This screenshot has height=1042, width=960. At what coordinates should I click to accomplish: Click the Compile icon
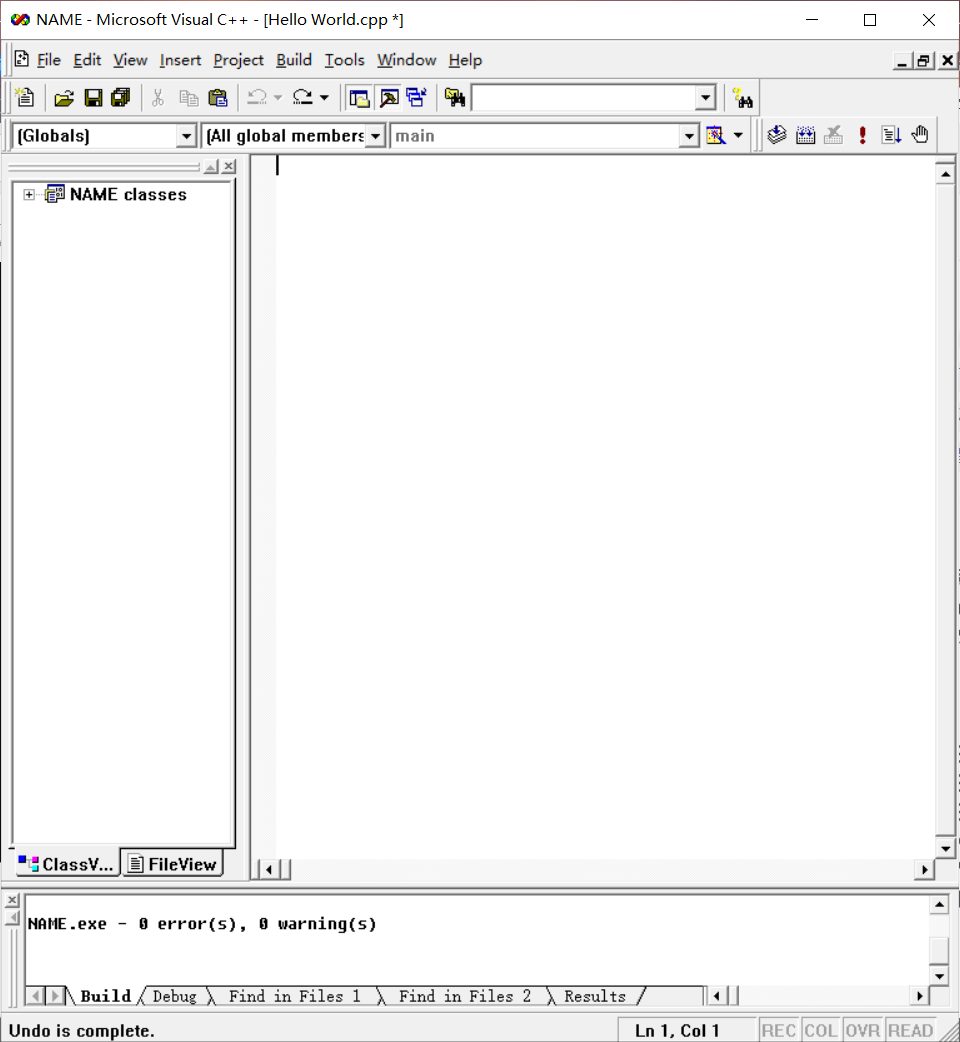click(x=777, y=135)
